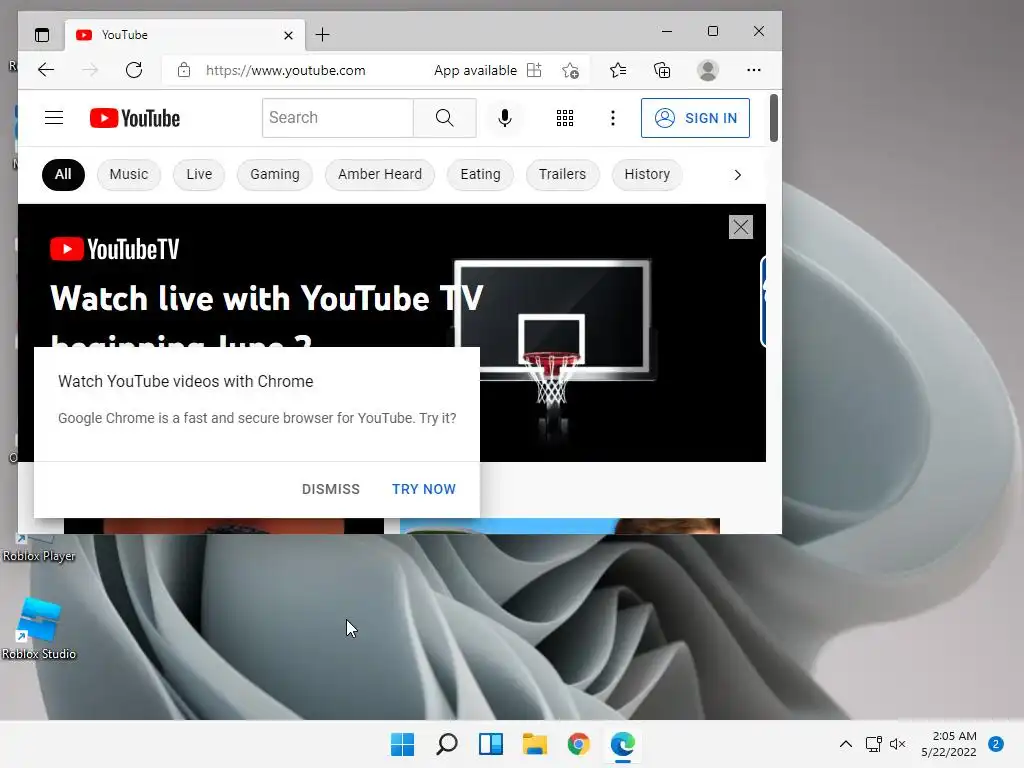The height and width of the screenshot is (768, 1024).
Task: Go back in Edge browser
Action: pos(46,70)
